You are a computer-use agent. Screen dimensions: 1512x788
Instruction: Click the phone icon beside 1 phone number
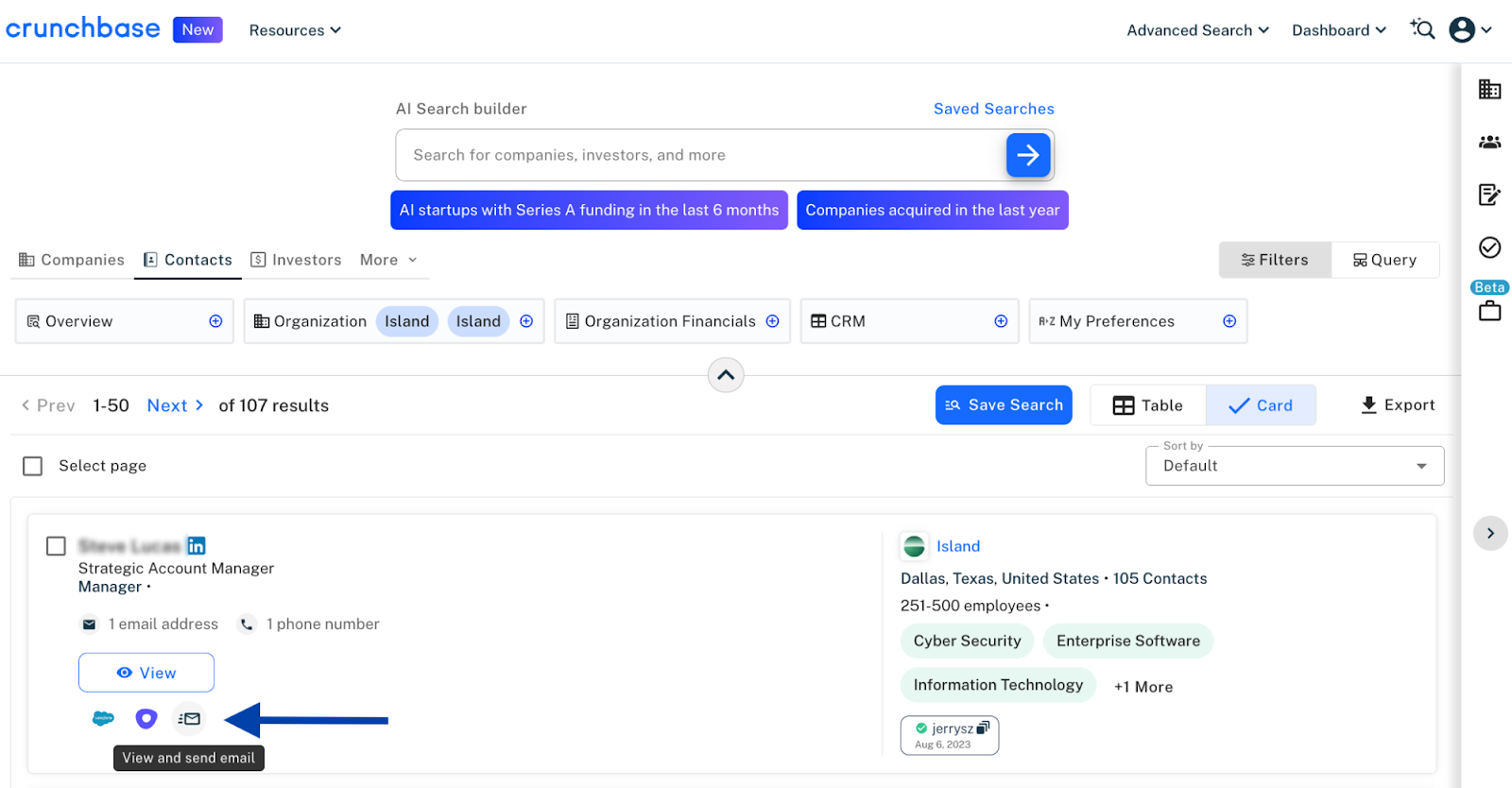247,625
